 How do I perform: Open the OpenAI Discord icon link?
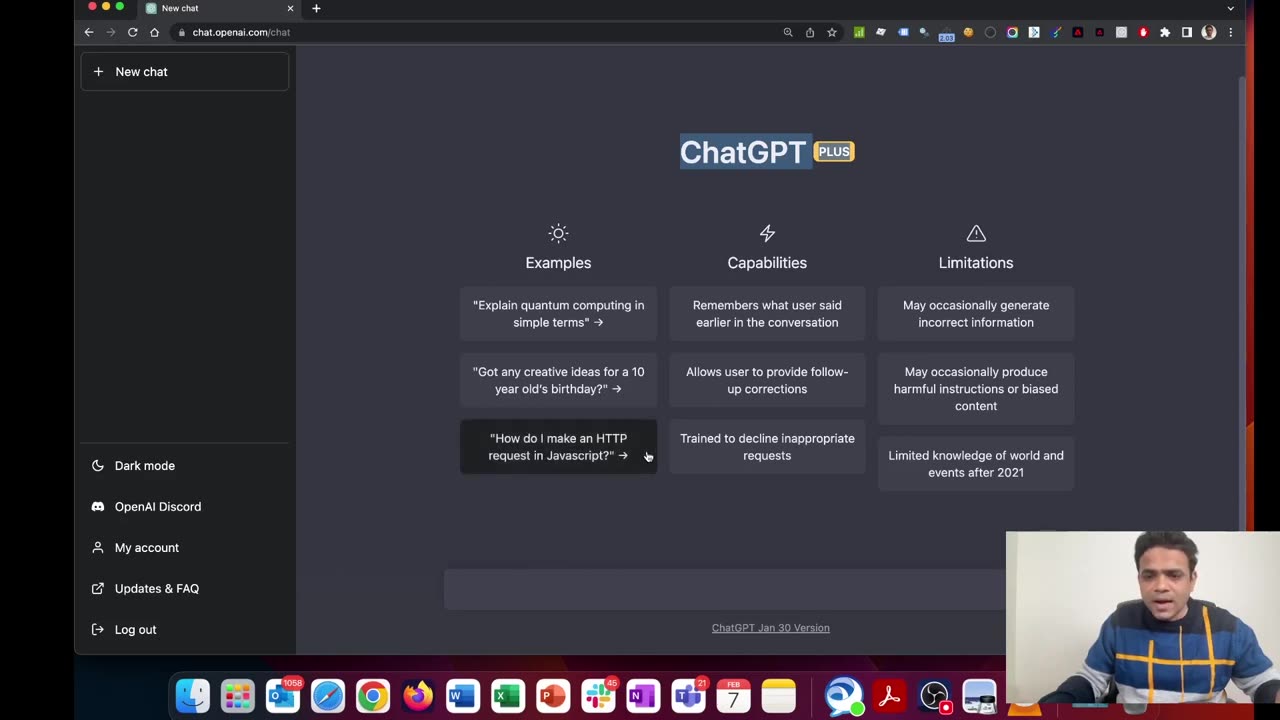coord(98,507)
